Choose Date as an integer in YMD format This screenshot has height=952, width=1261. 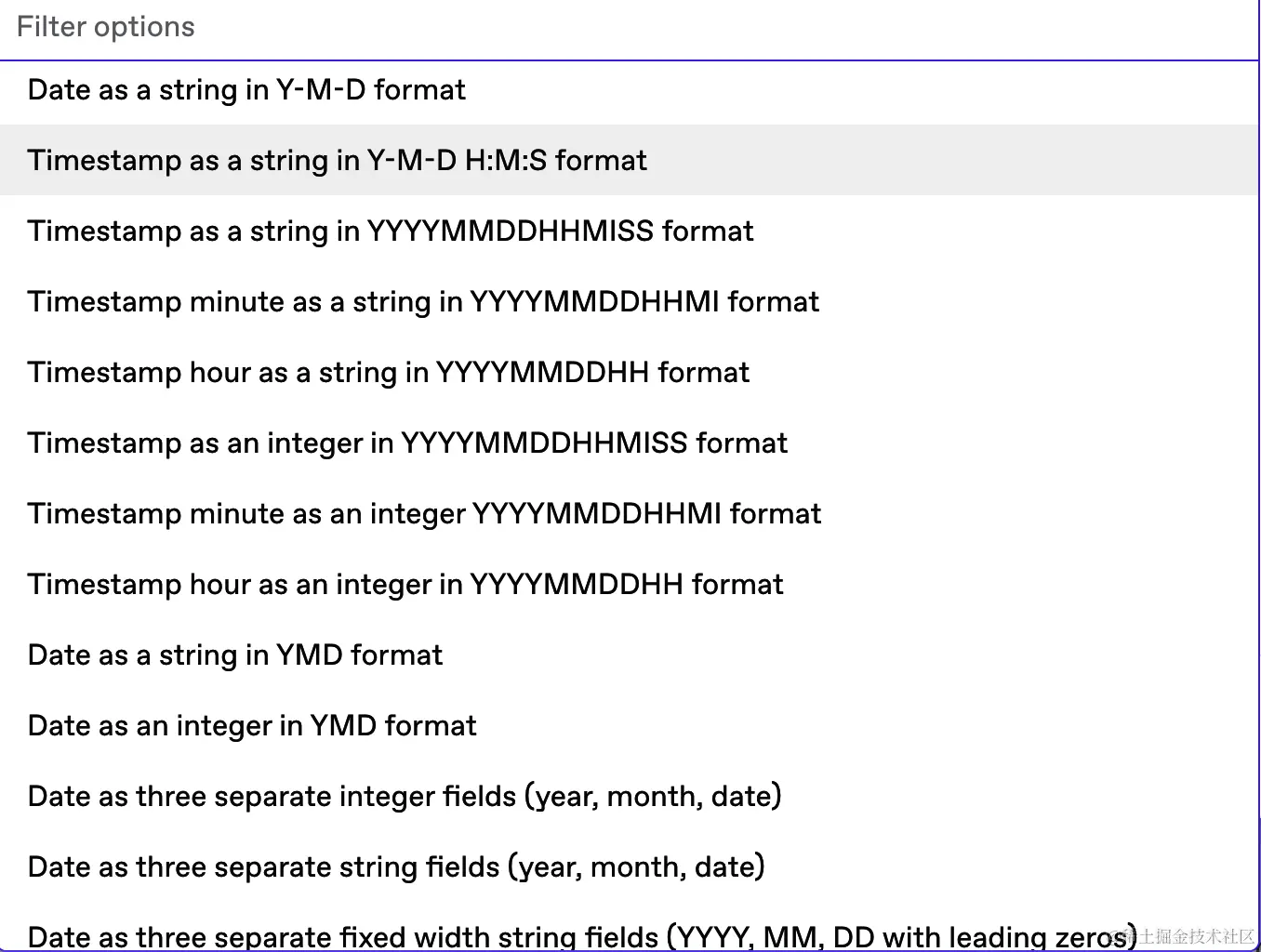[252, 726]
